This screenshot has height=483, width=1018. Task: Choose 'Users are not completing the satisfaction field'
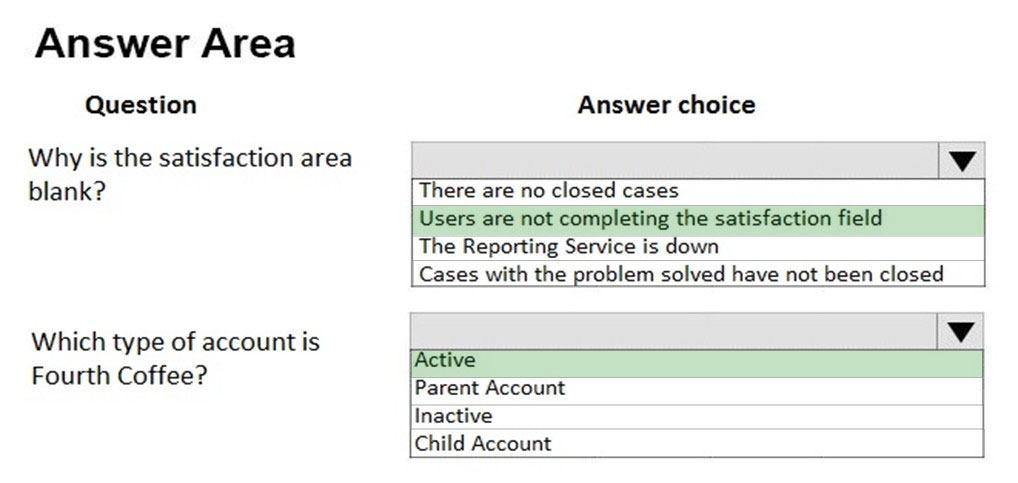coord(698,219)
